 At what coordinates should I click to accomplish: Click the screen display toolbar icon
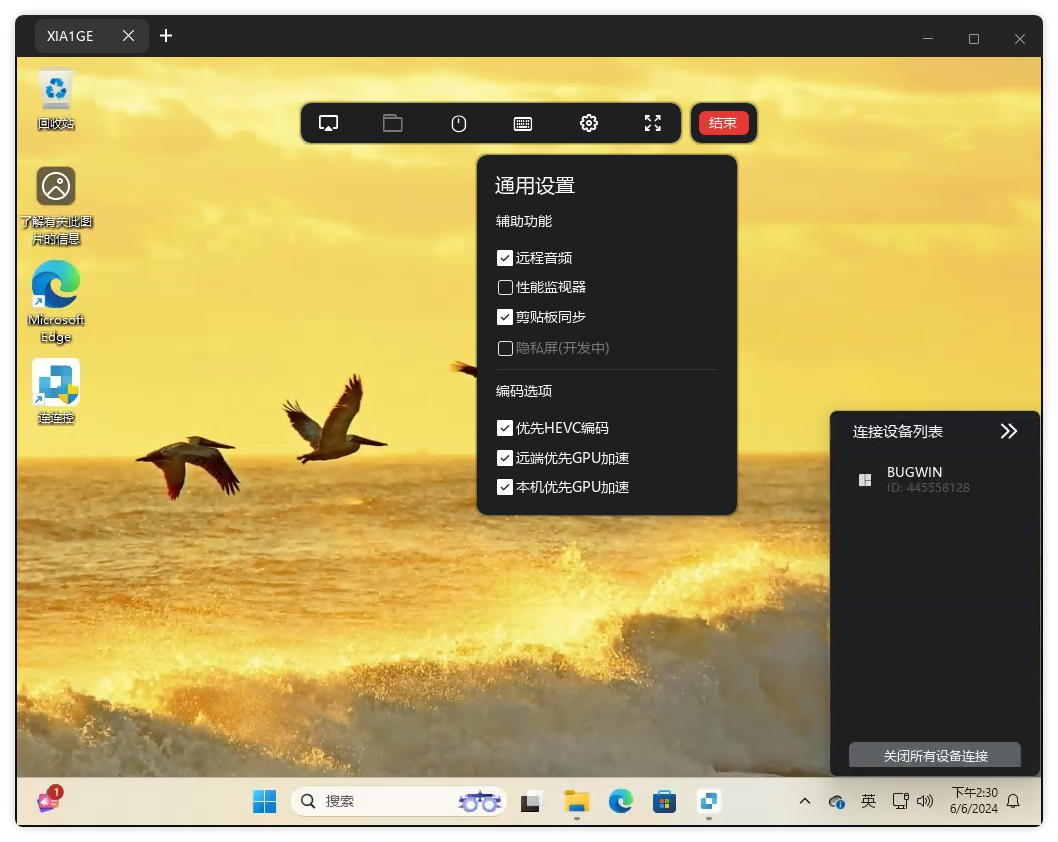[328, 123]
